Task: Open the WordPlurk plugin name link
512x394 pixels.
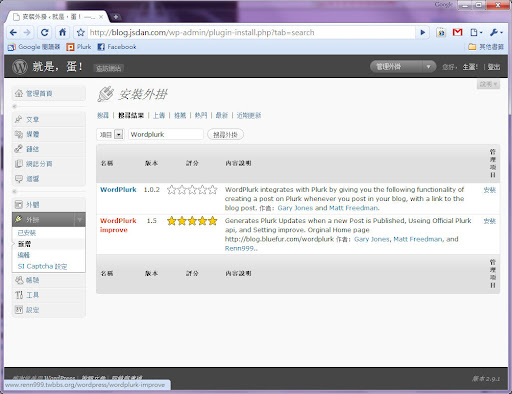Action: pos(118,190)
